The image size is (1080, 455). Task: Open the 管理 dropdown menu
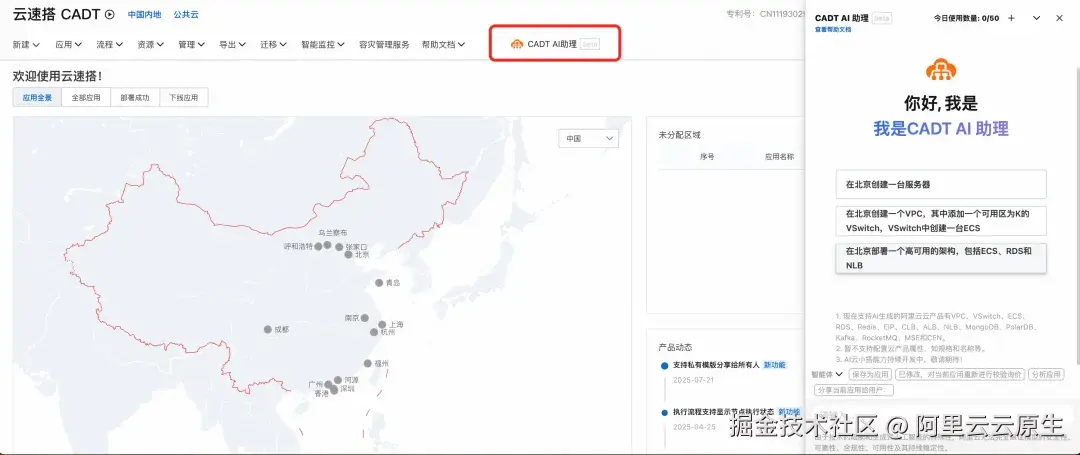[191, 44]
